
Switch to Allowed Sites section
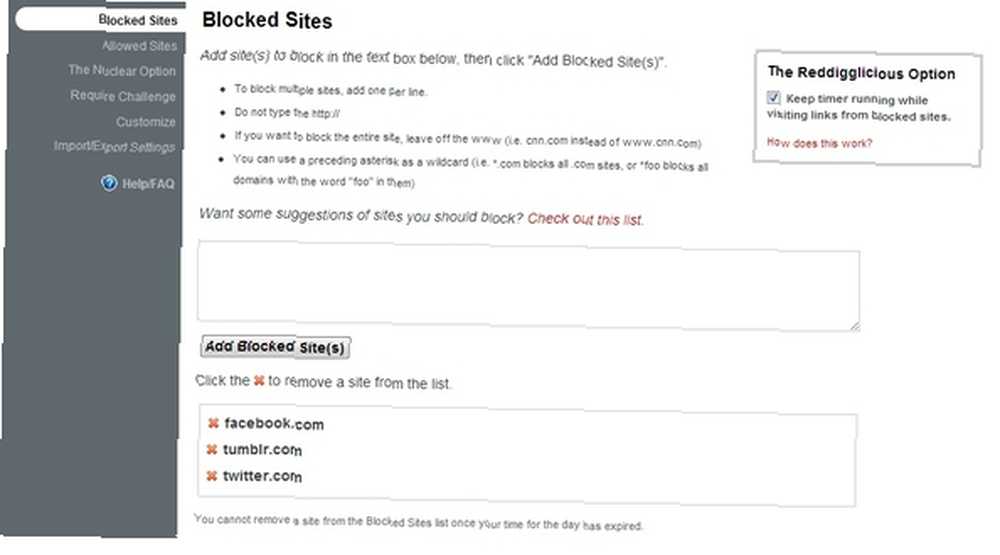[139, 46]
